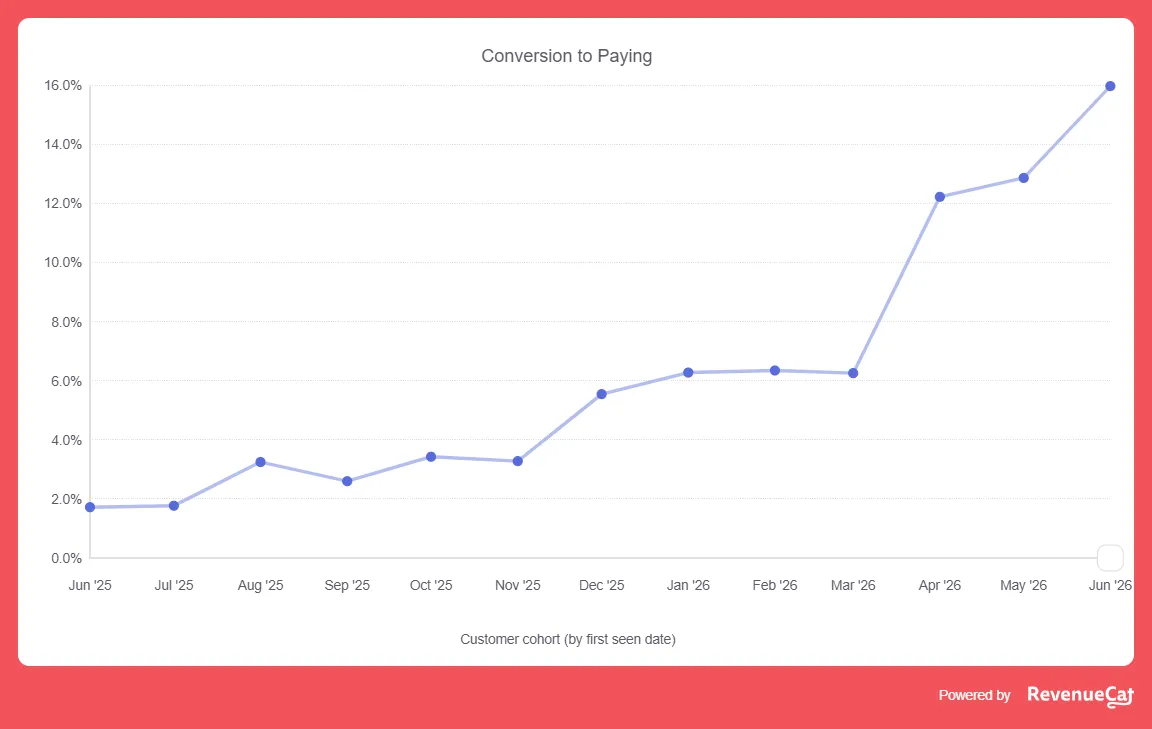Click the 12.0% y-axis label

[x=63, y=204]
